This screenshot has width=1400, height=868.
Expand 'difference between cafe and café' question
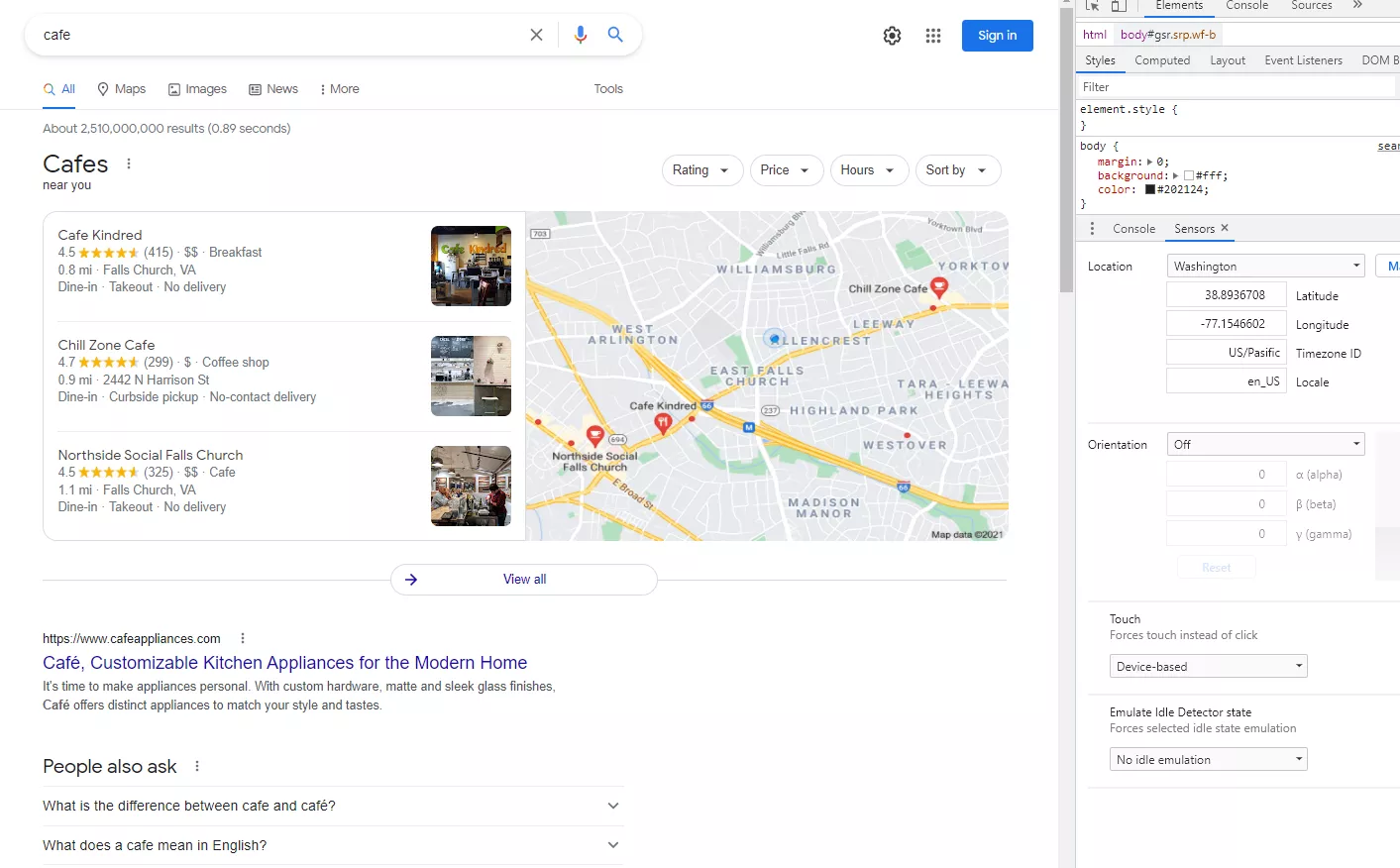[333, 806]
